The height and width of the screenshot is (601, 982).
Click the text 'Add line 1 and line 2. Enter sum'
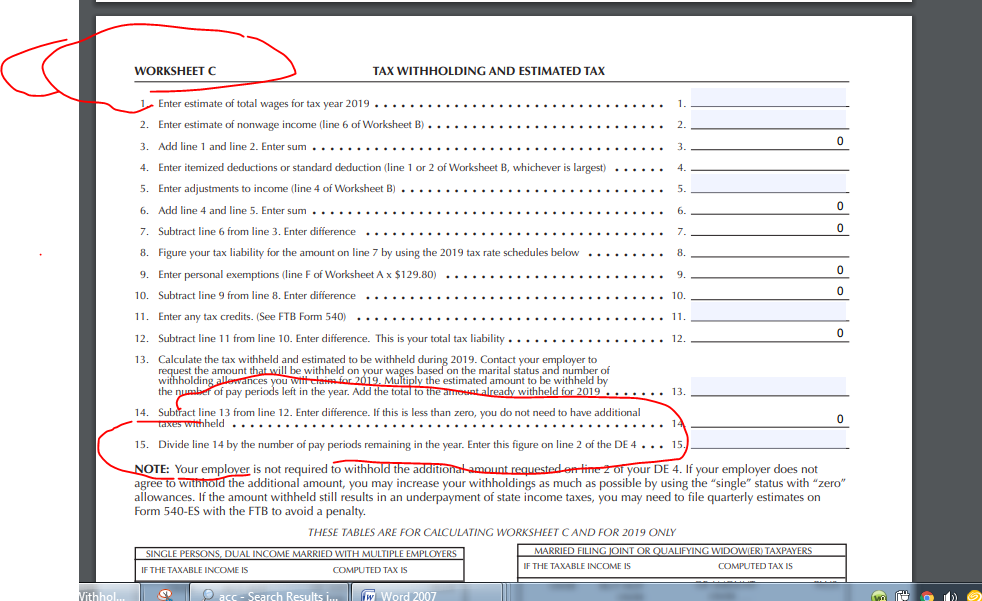point(232,146)
